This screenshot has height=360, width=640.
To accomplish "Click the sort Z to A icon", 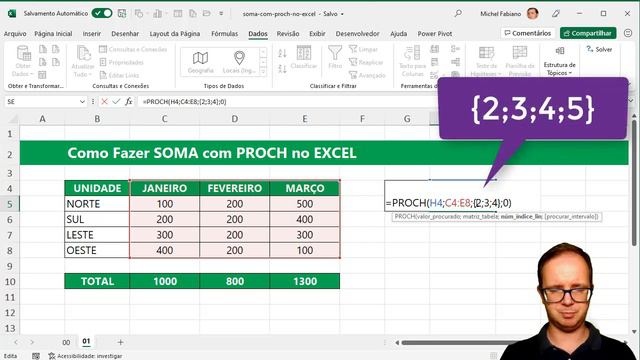I will pos(282,69).
